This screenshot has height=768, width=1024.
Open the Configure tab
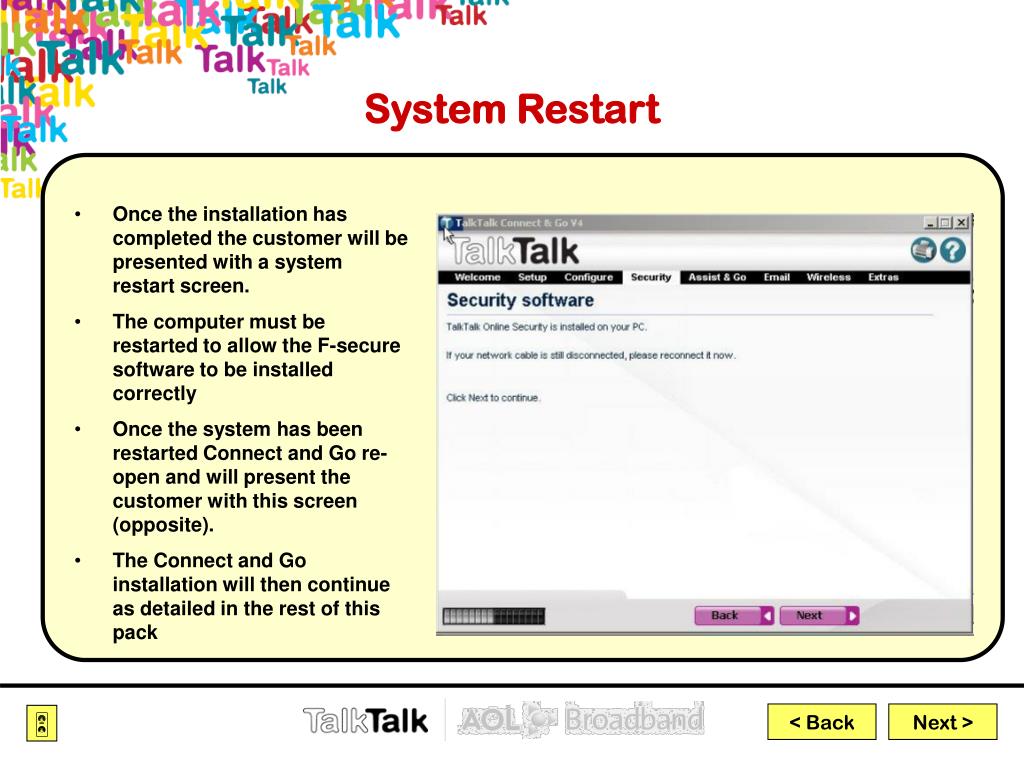588,277
